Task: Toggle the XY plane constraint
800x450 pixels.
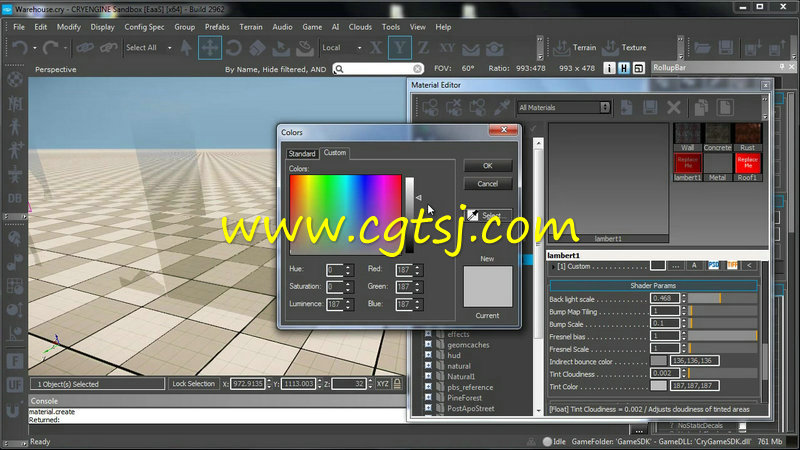Action: 447,48
